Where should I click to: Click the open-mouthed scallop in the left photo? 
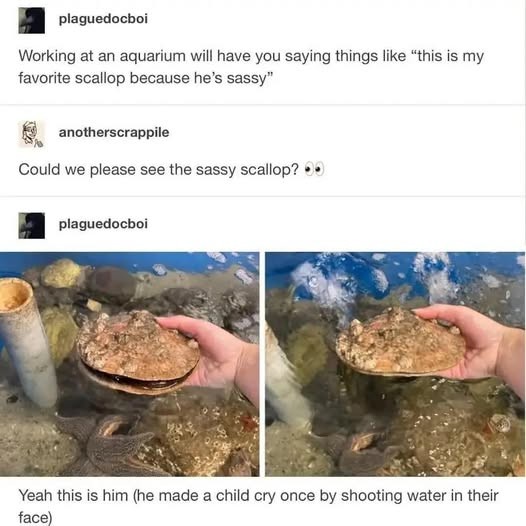point(138,352)
